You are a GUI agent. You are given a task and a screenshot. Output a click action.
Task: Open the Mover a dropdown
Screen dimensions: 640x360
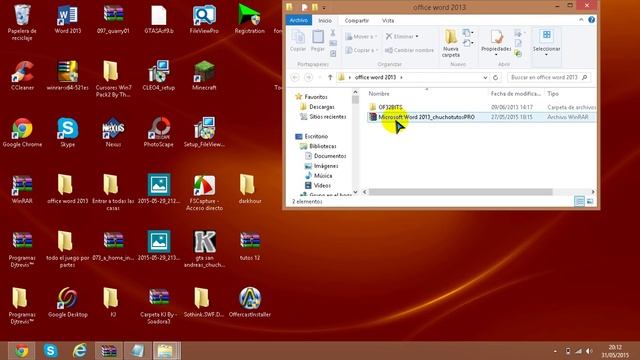click(x=362, y=37)
